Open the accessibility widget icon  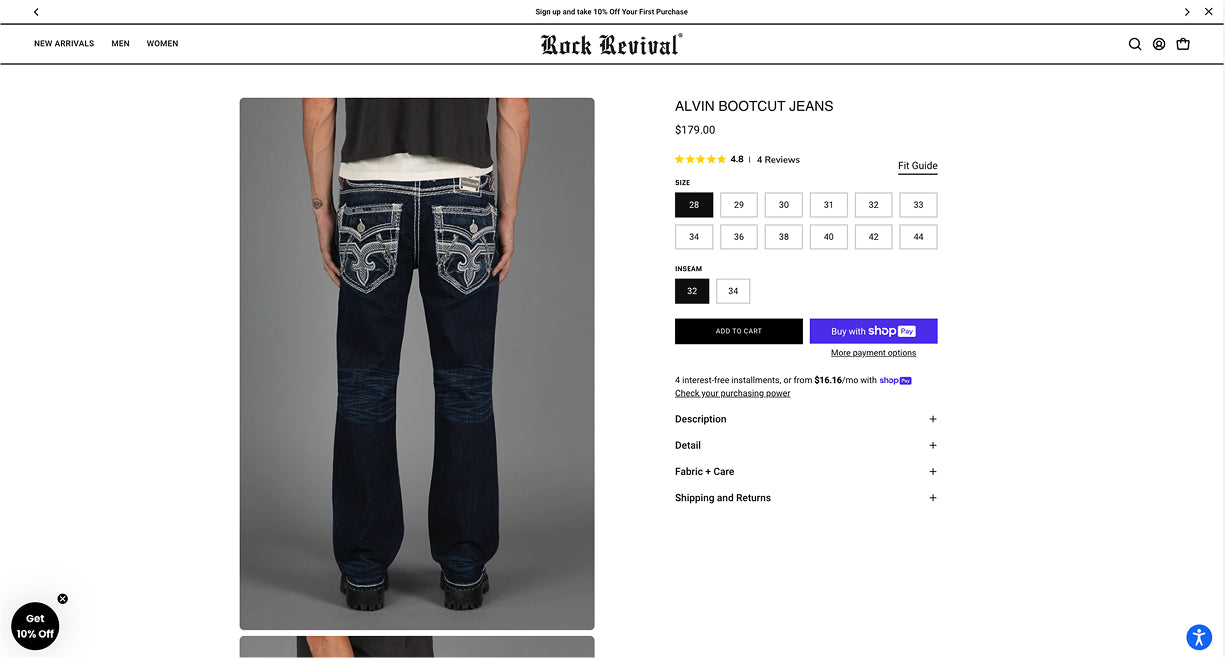point(1199,637)
